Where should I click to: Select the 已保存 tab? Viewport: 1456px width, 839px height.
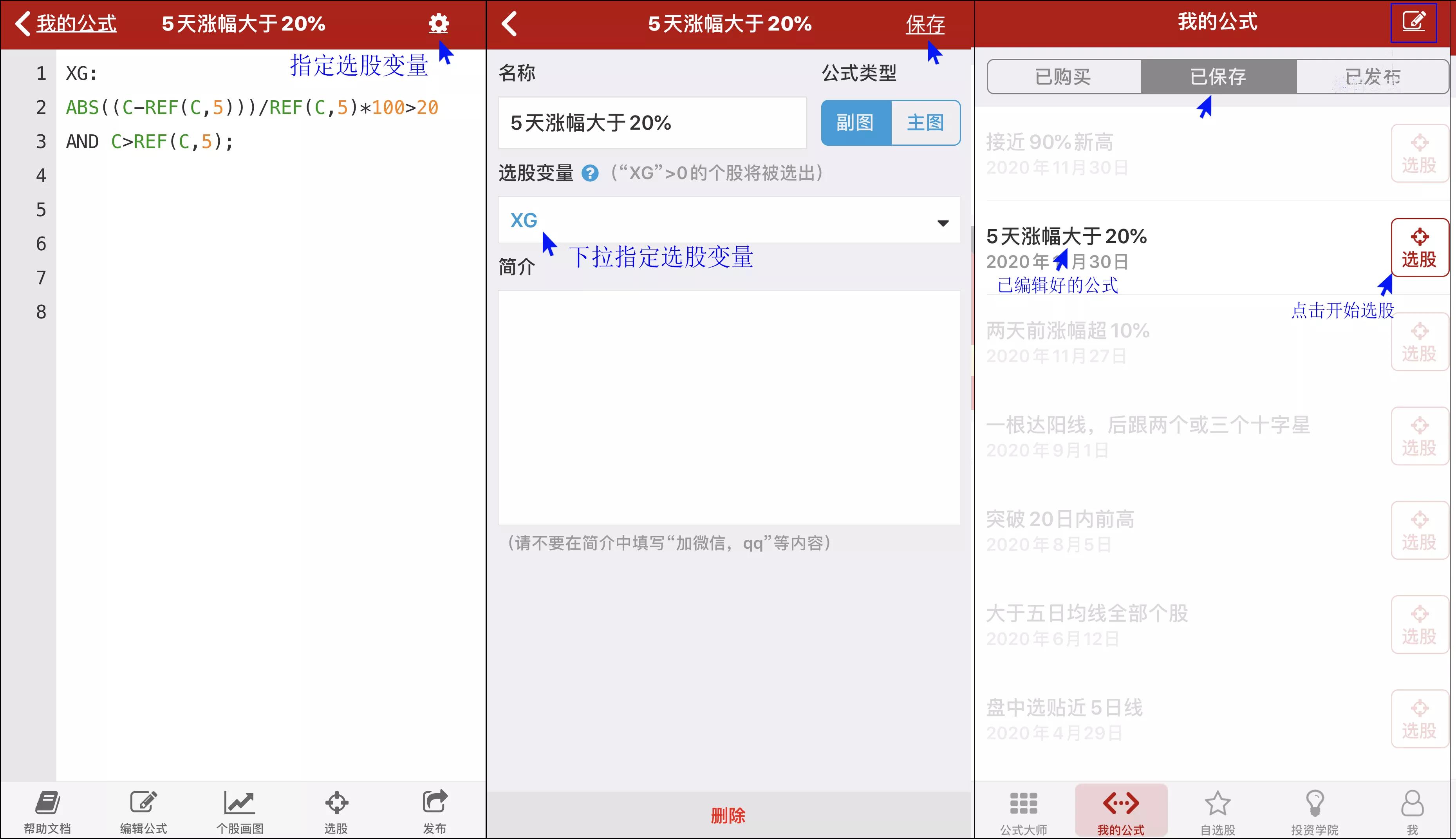pyautogui.click(x=1217, y=77)
